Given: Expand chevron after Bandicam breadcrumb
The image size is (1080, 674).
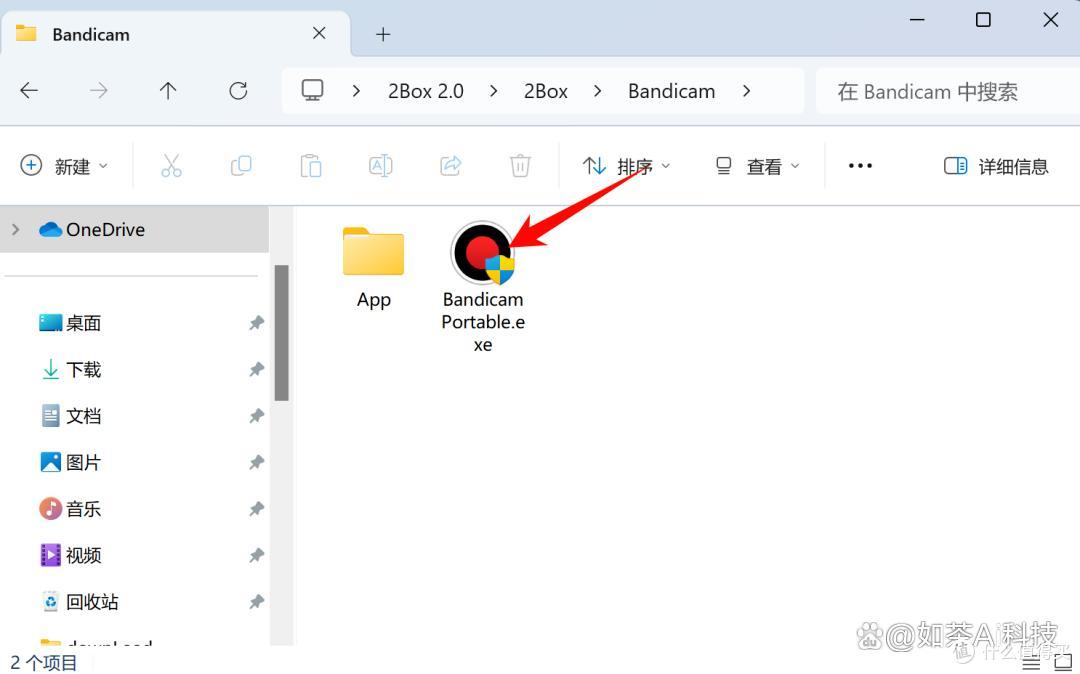Looking at the screenshot, I should (x=746, y=91).
